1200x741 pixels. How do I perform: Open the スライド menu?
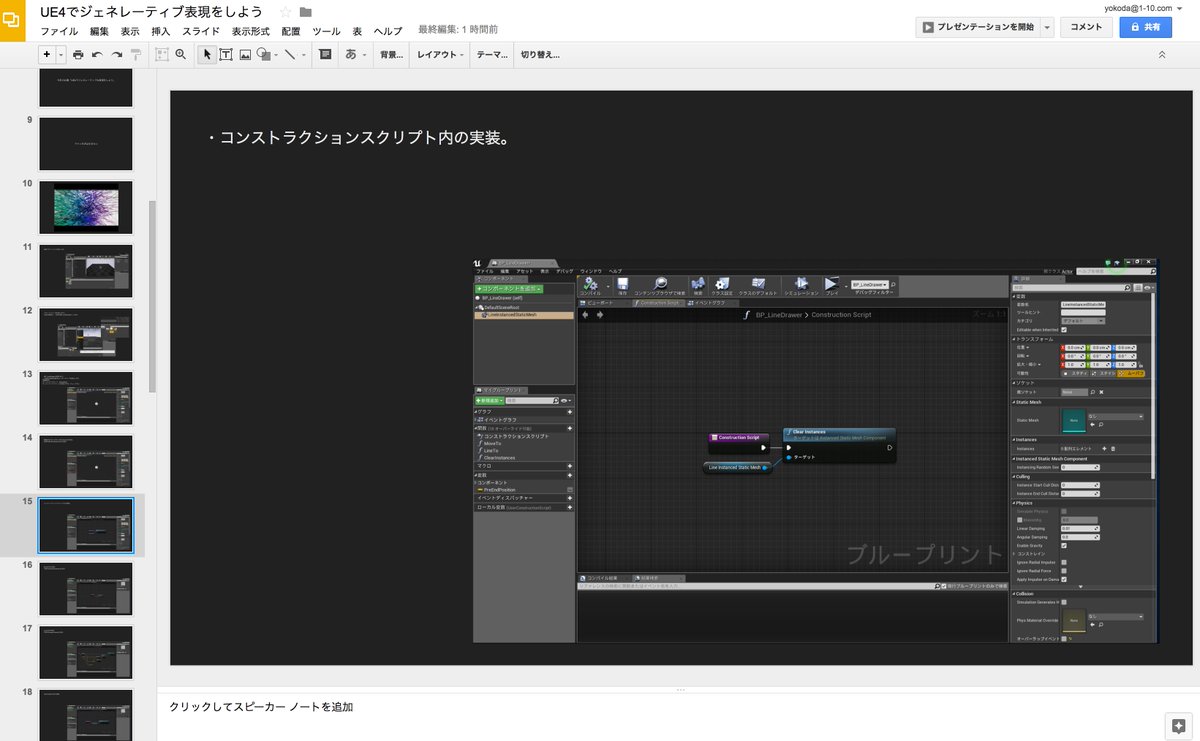pos(202,31)
